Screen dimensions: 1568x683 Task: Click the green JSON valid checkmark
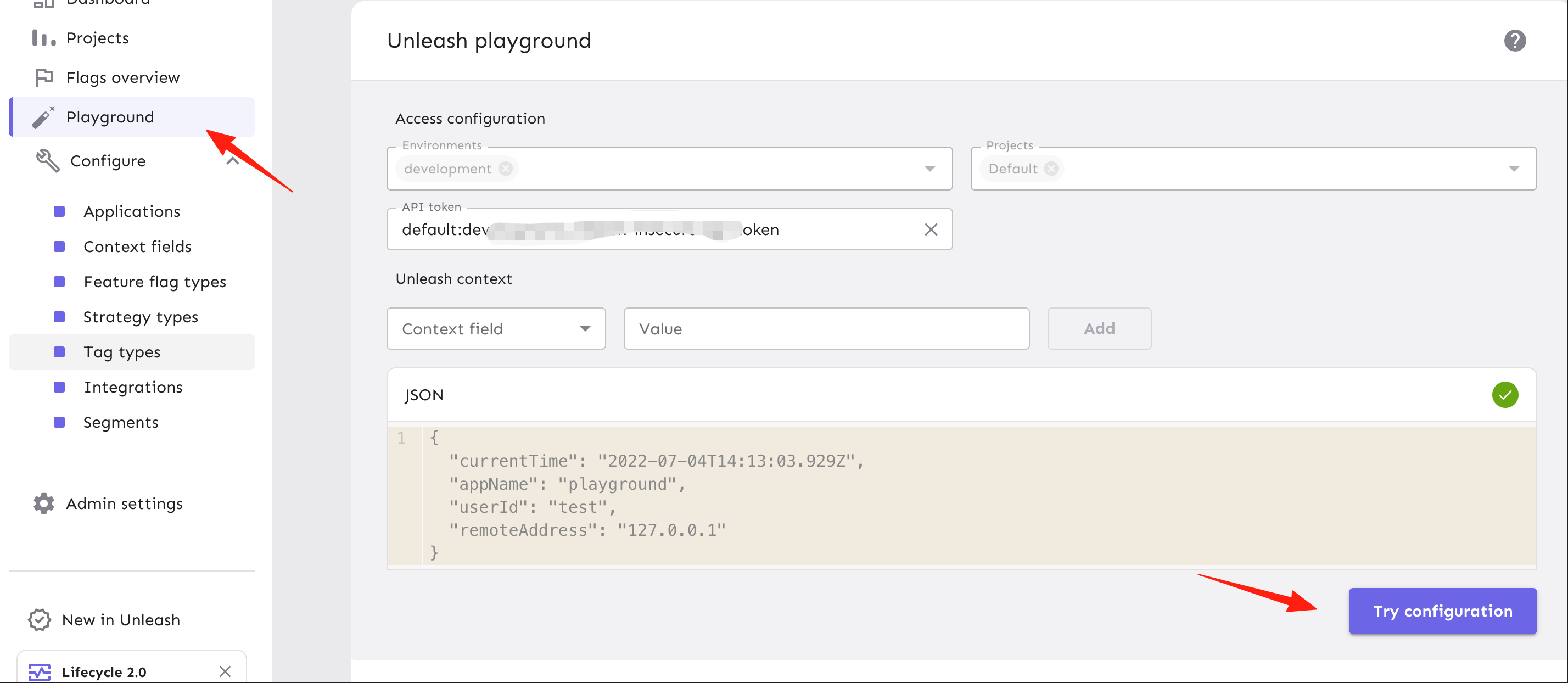(1505, 395)
